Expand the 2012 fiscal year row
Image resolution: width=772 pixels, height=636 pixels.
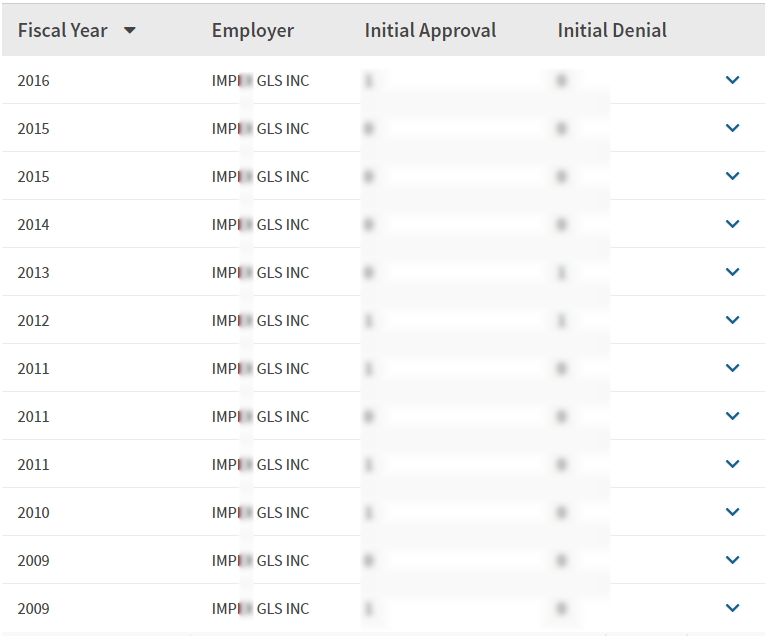[732, 320]
